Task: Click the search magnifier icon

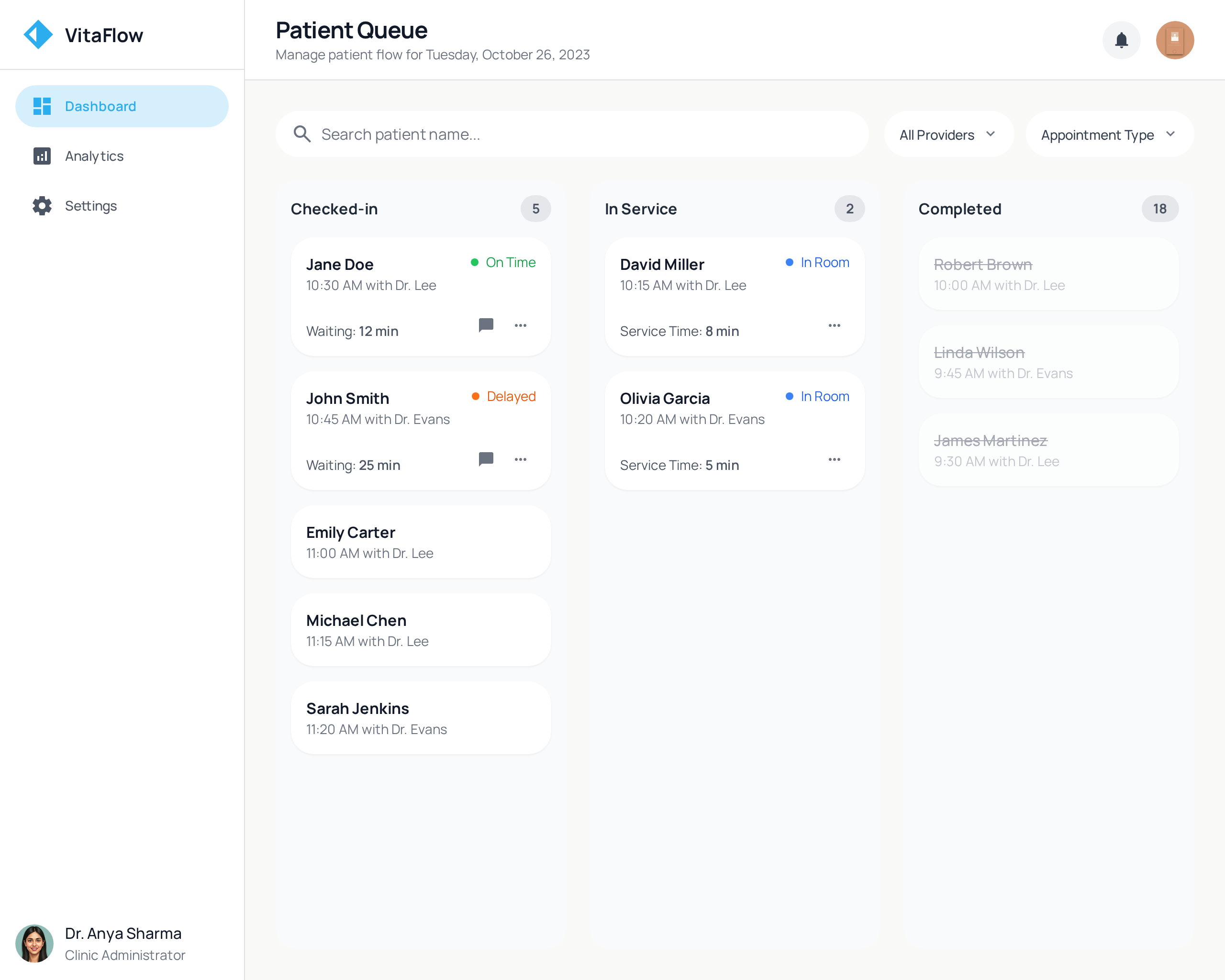Action: [302, 134]
